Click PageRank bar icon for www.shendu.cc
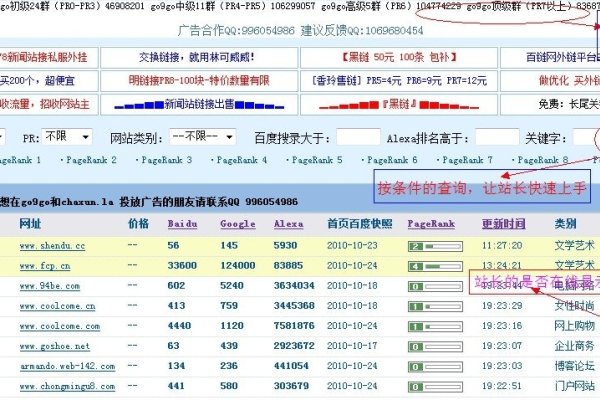Screen dimensions: 600x400 pos(435,247)
